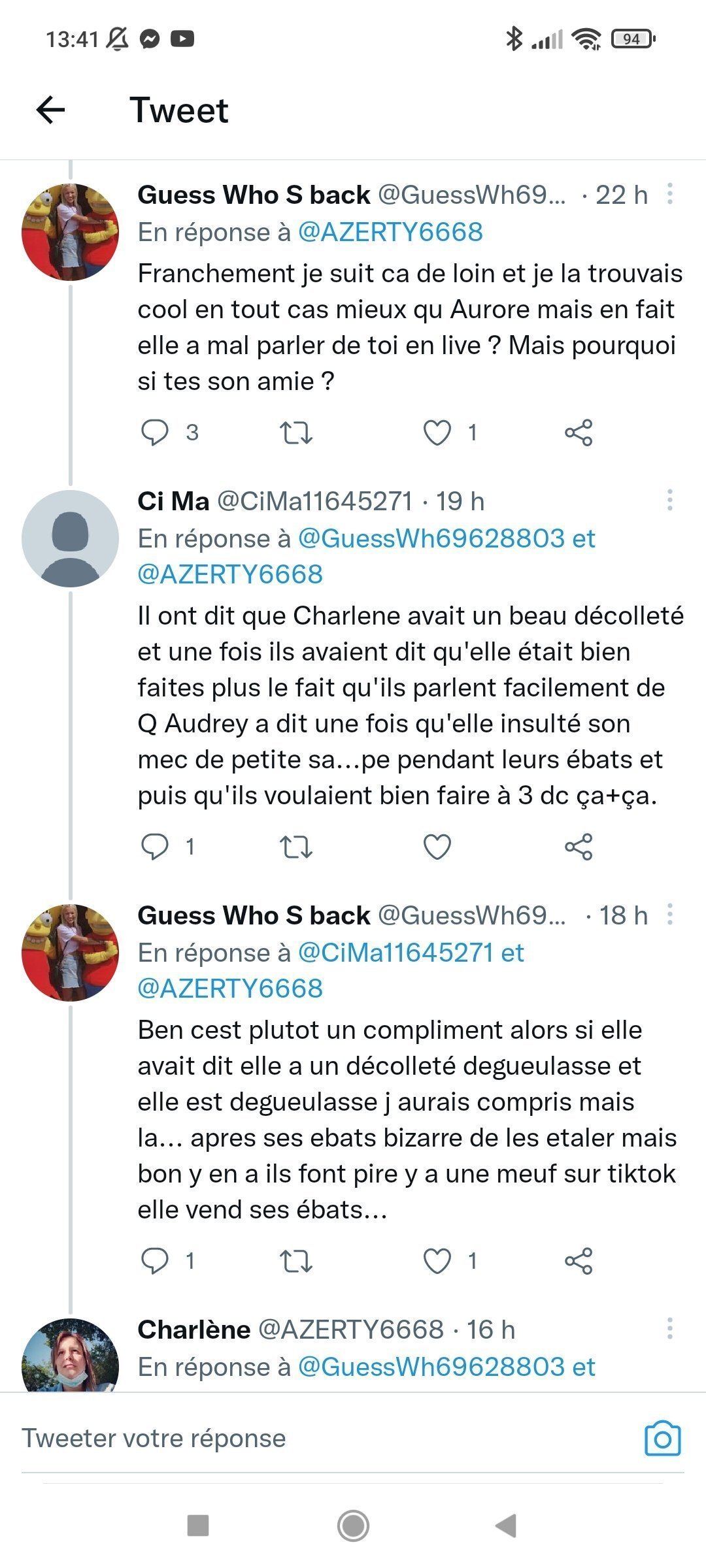Viewport: 706px width, 1568px height.
Task: Tap the Android home navigation button
Action: click(353, 1526)
